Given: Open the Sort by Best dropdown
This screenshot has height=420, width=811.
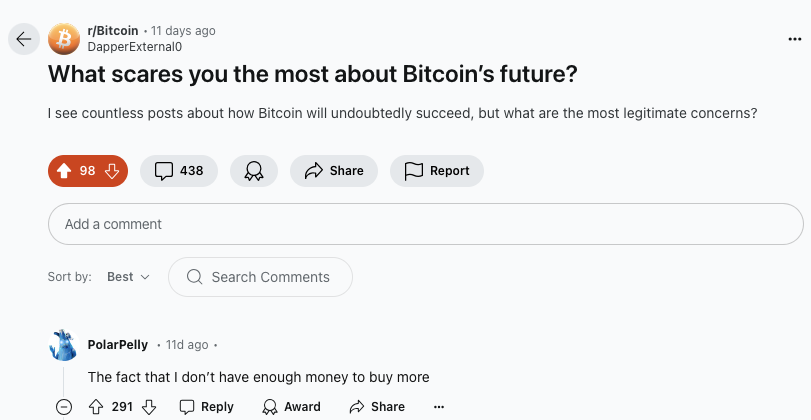Looking at the screenshot, I should pyautogui.click(x=128, y=277).
